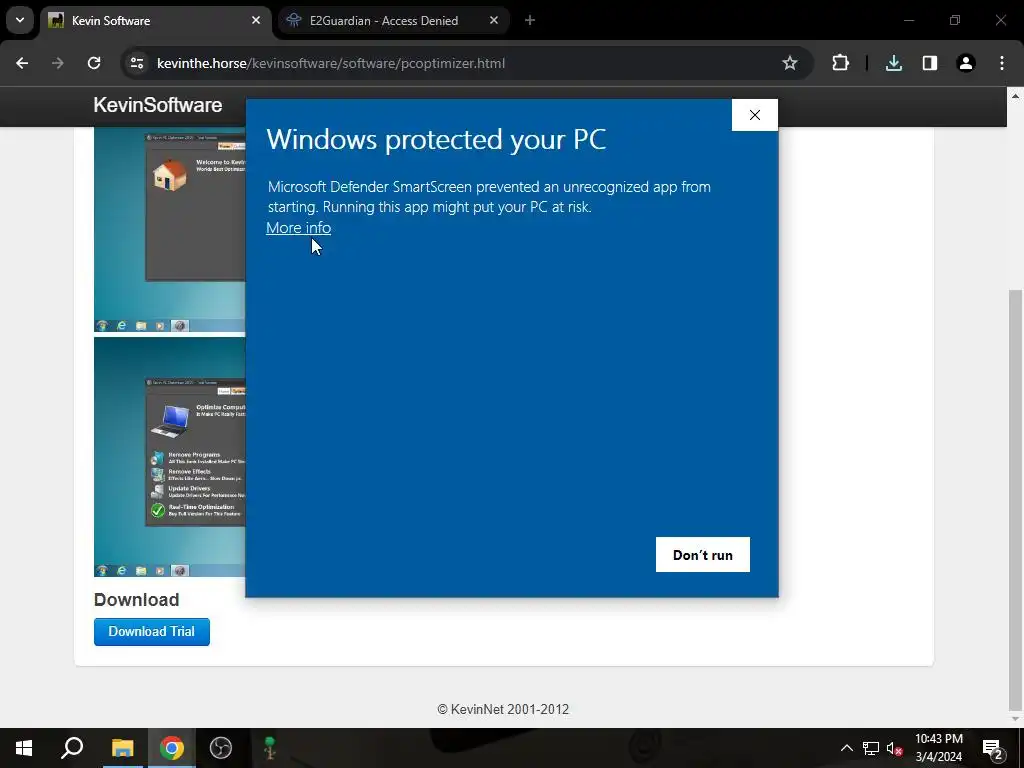This screenshot has height=768, width=1024.
Task: Click Chrome icon in taskbar
Action: pyautogui.click(x=172, y=748)
